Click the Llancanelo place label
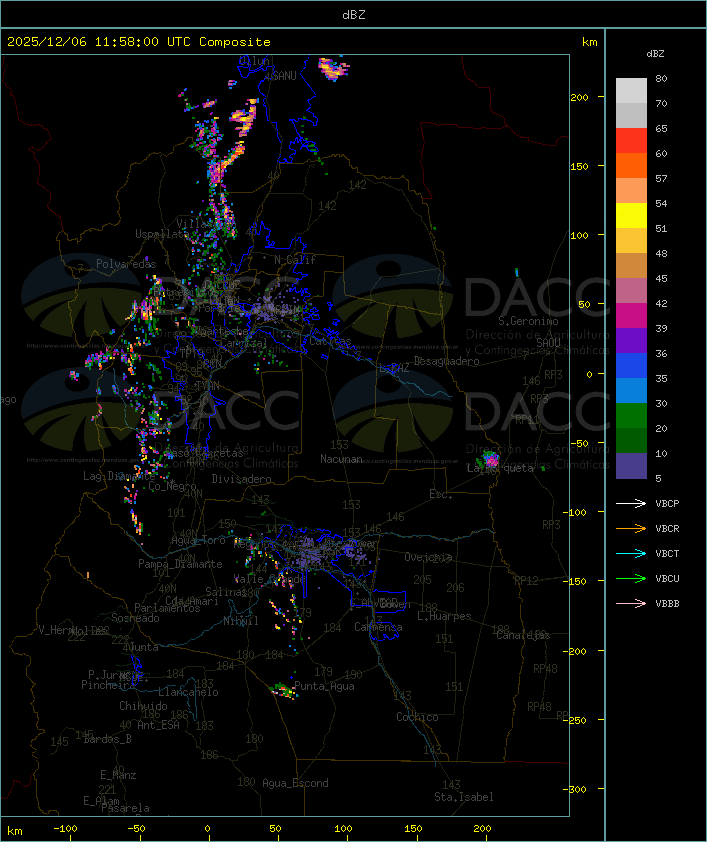This screenshot has height=842, width=707. click(188, 692)
